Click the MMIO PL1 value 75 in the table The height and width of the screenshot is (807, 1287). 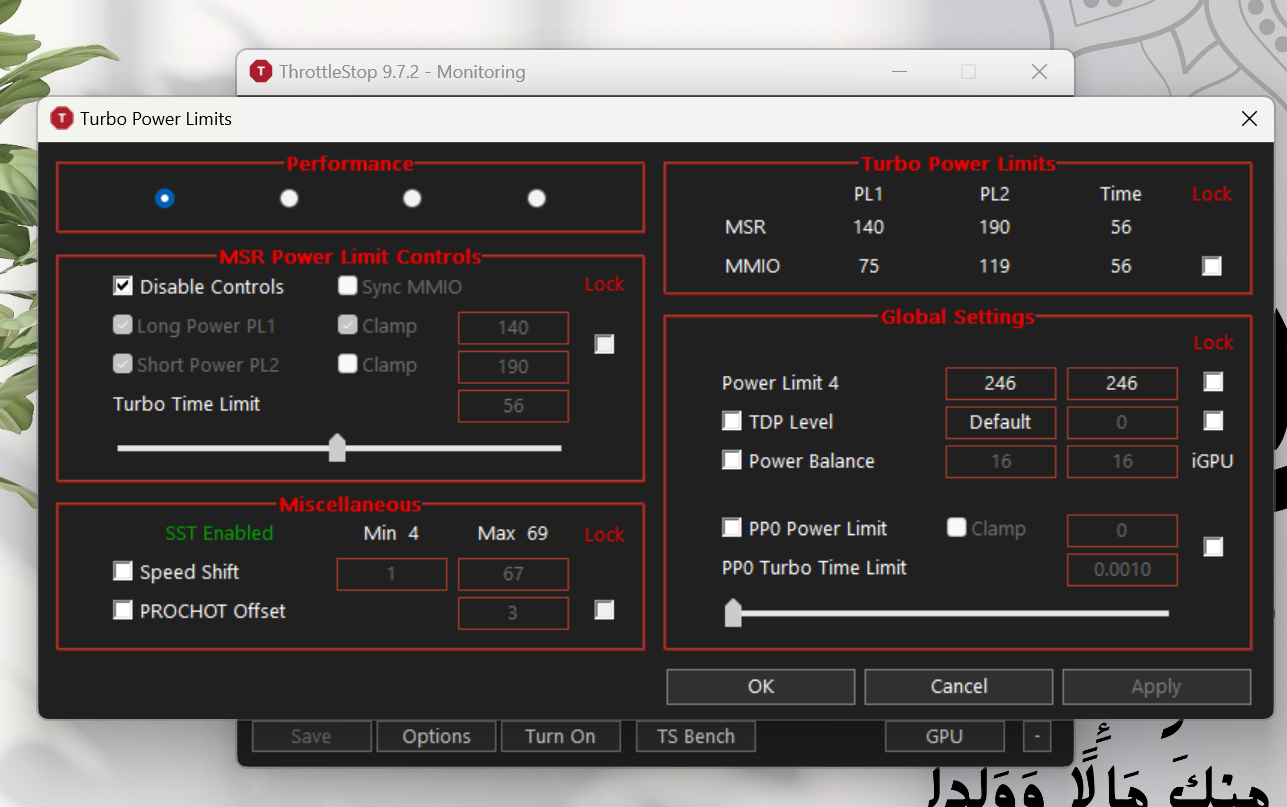(x=868, y=266)
